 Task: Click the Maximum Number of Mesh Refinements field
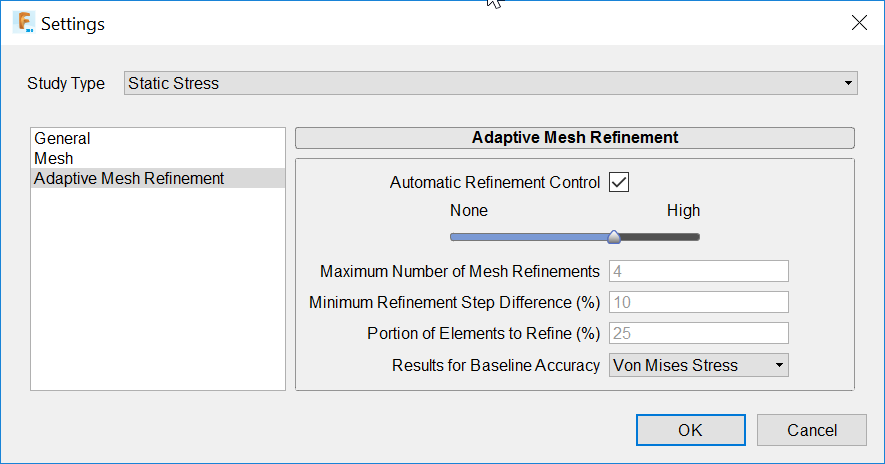point(699,272)
